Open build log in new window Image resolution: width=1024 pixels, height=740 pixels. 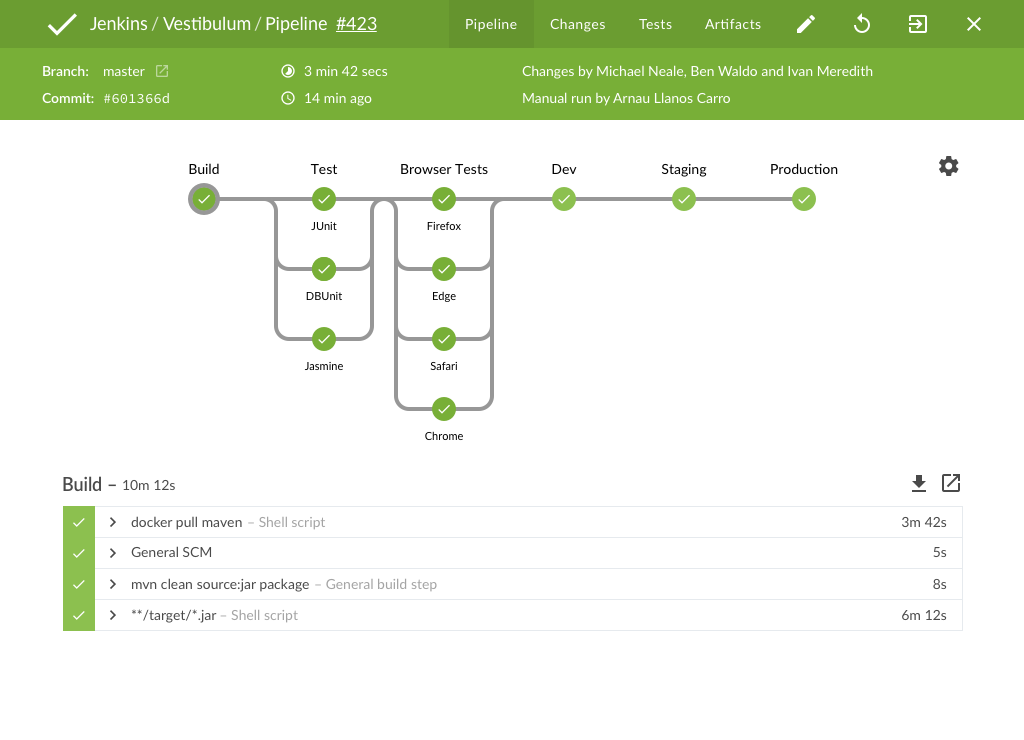tap(951, 484)
